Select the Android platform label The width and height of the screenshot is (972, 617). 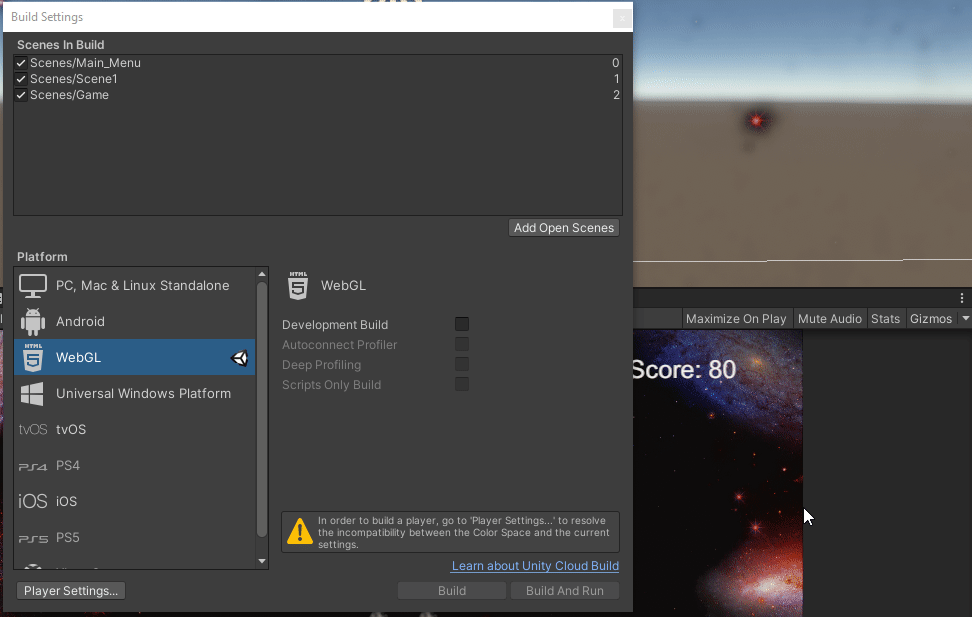click(x=80, y=322)
